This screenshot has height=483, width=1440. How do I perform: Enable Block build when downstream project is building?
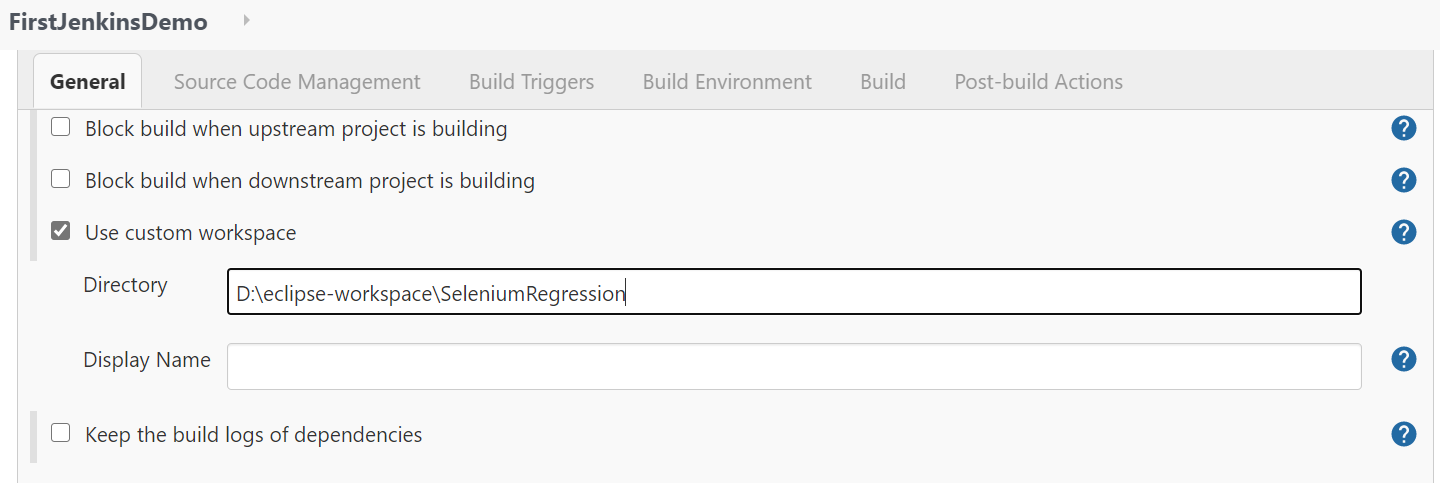61,180
